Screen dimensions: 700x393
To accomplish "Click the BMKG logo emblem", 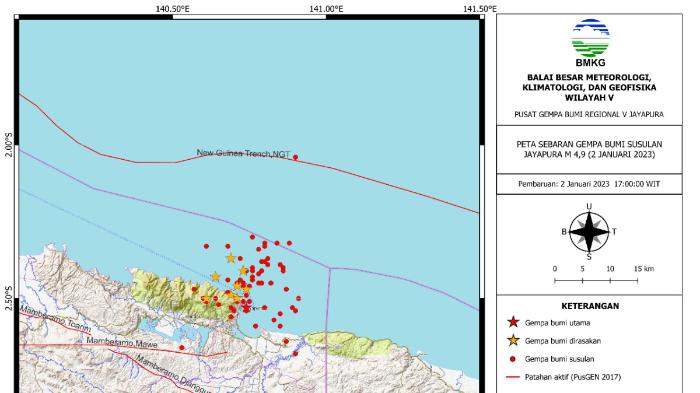I will point(590,38).
